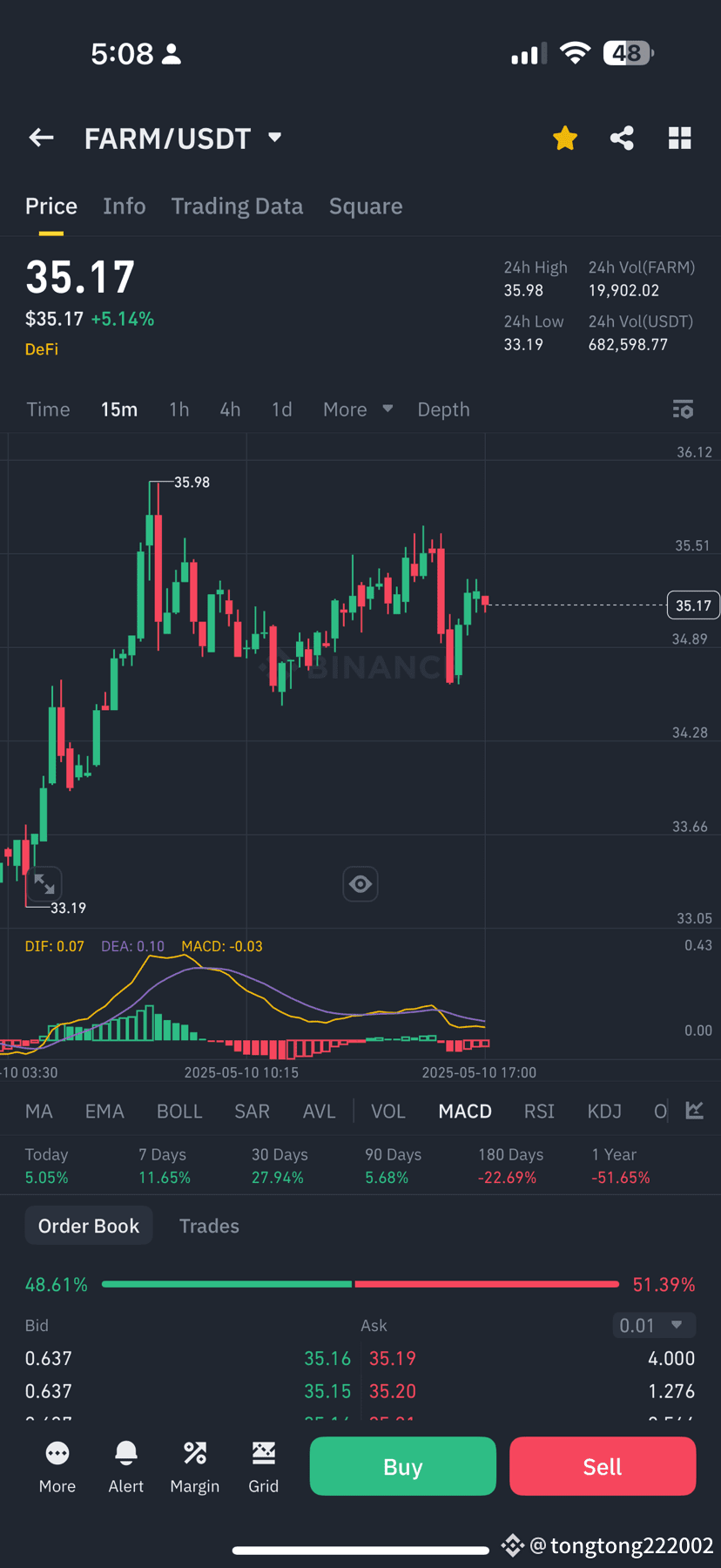Select the 1d chart interval

pos(282,409)
